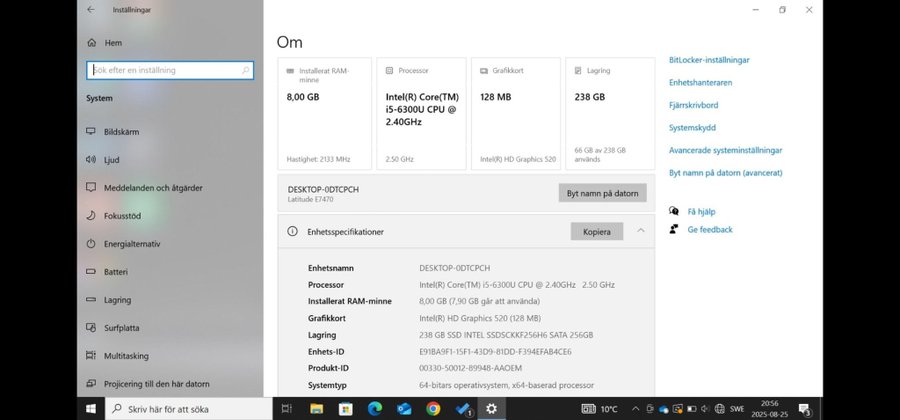Open Outlook from the taskbar
The image size is (900, 420).
click(404, 409)
